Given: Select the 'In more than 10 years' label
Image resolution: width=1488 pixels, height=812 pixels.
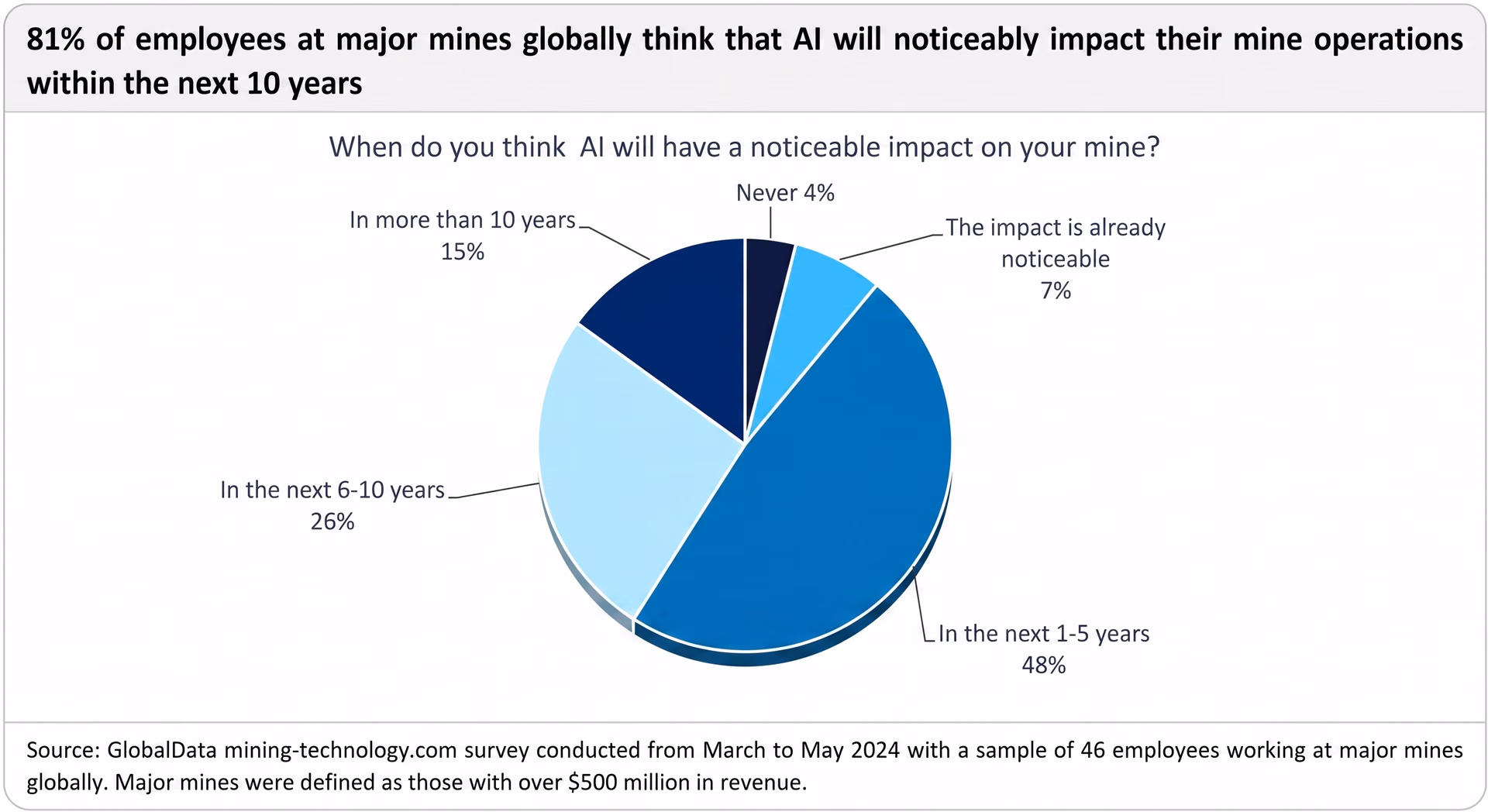Looking at the screenshot, I should click(463, 221).
